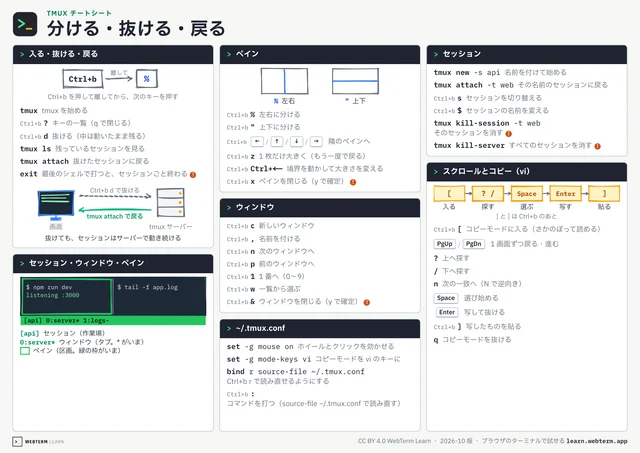Click the yellow ] step box
The width and height of the screenshot is (640, 453).
604,193
